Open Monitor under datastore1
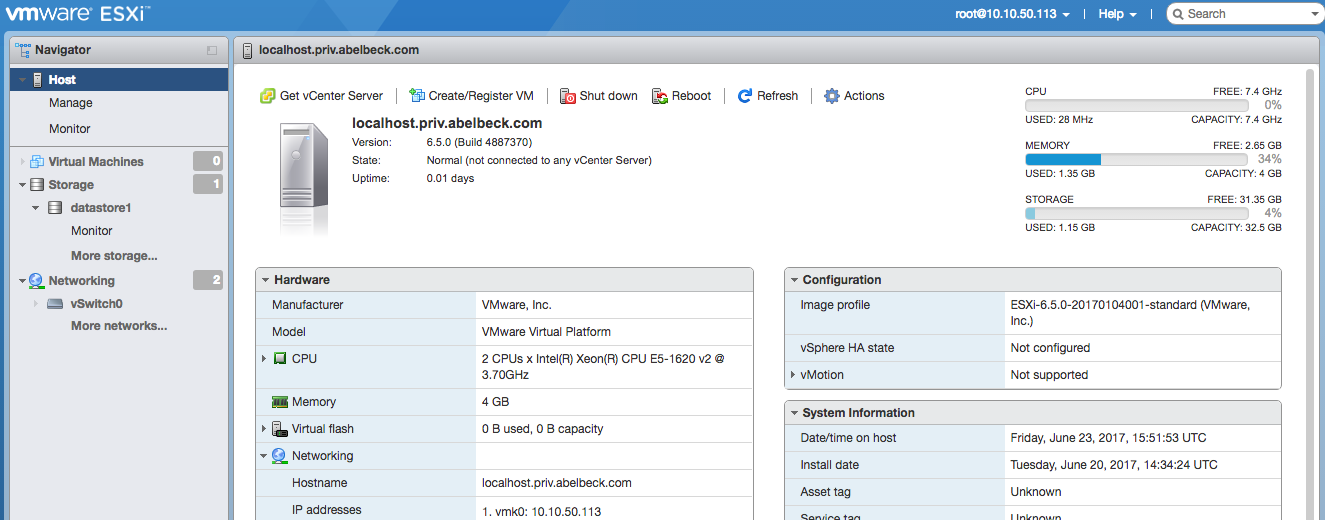 point(92,231)
